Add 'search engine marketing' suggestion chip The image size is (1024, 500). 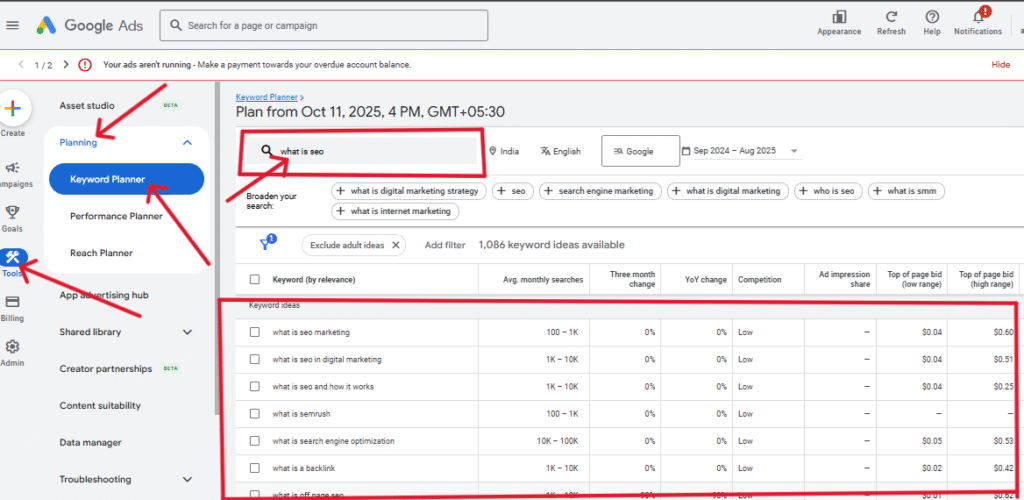(600, 191)
